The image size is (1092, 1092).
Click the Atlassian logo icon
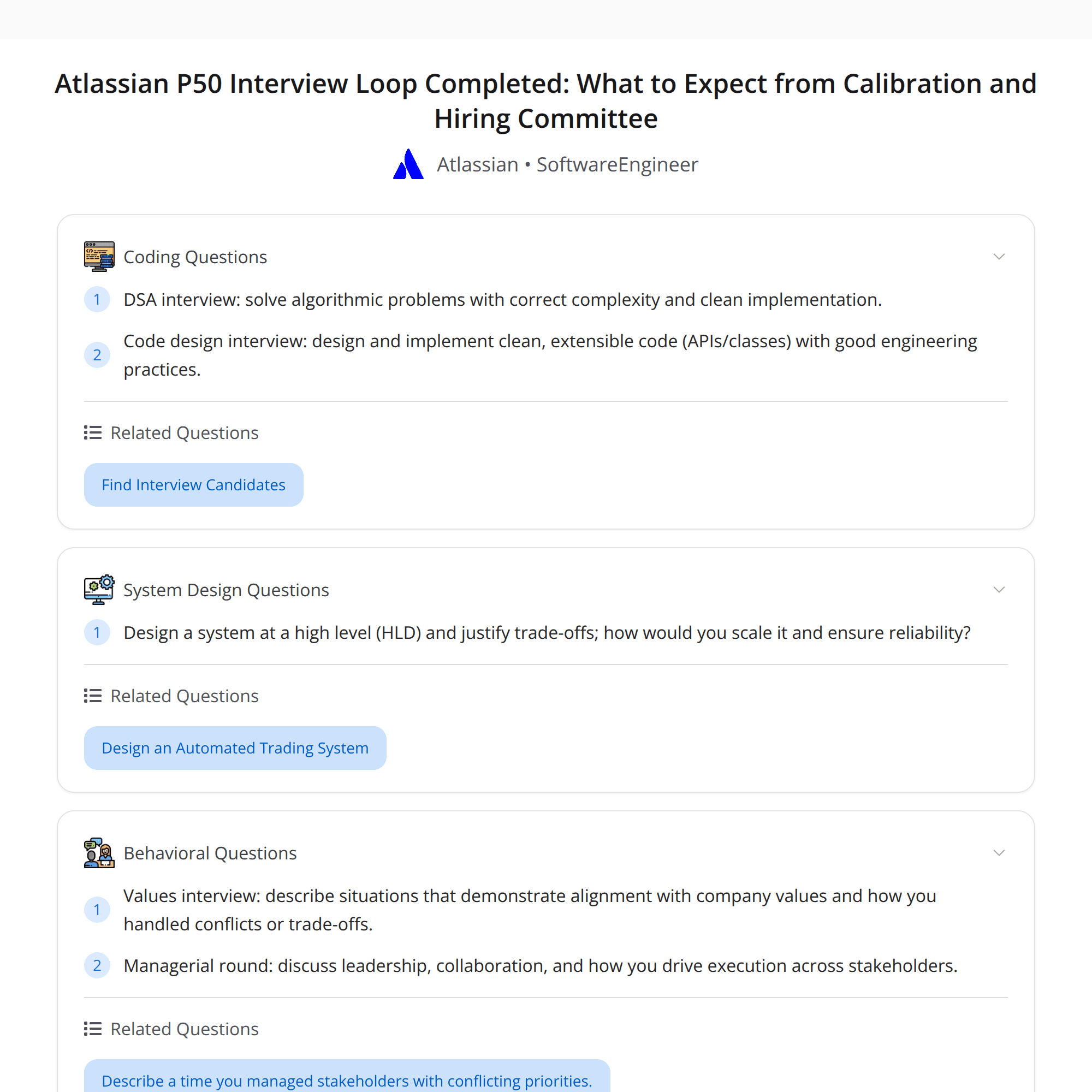(408, 164)
